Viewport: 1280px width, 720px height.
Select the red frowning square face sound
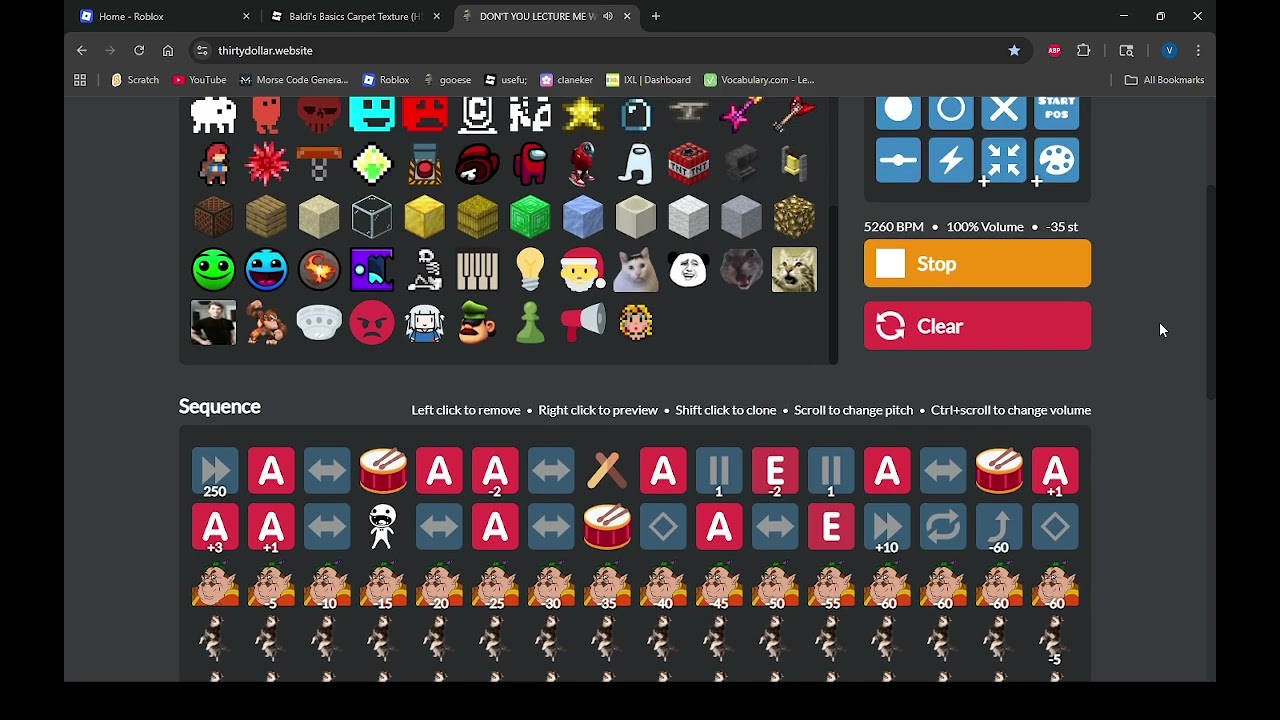(x=425, y=114)
